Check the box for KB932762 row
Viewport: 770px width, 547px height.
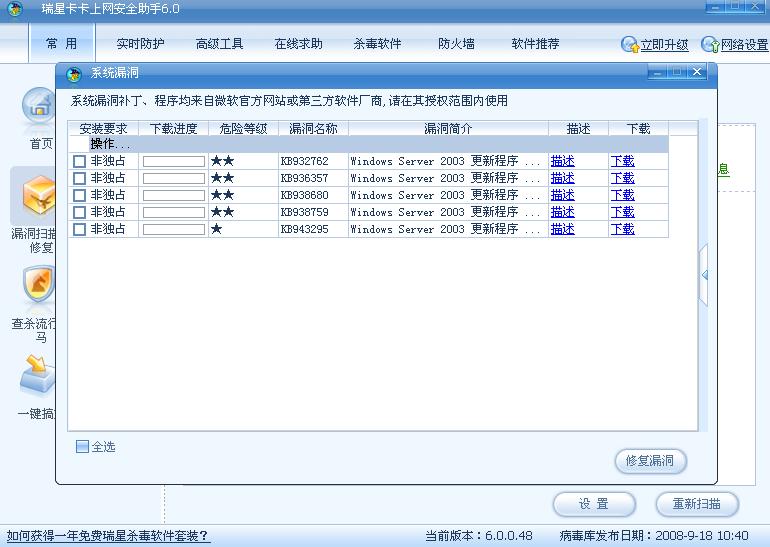(x=79, y=162)
